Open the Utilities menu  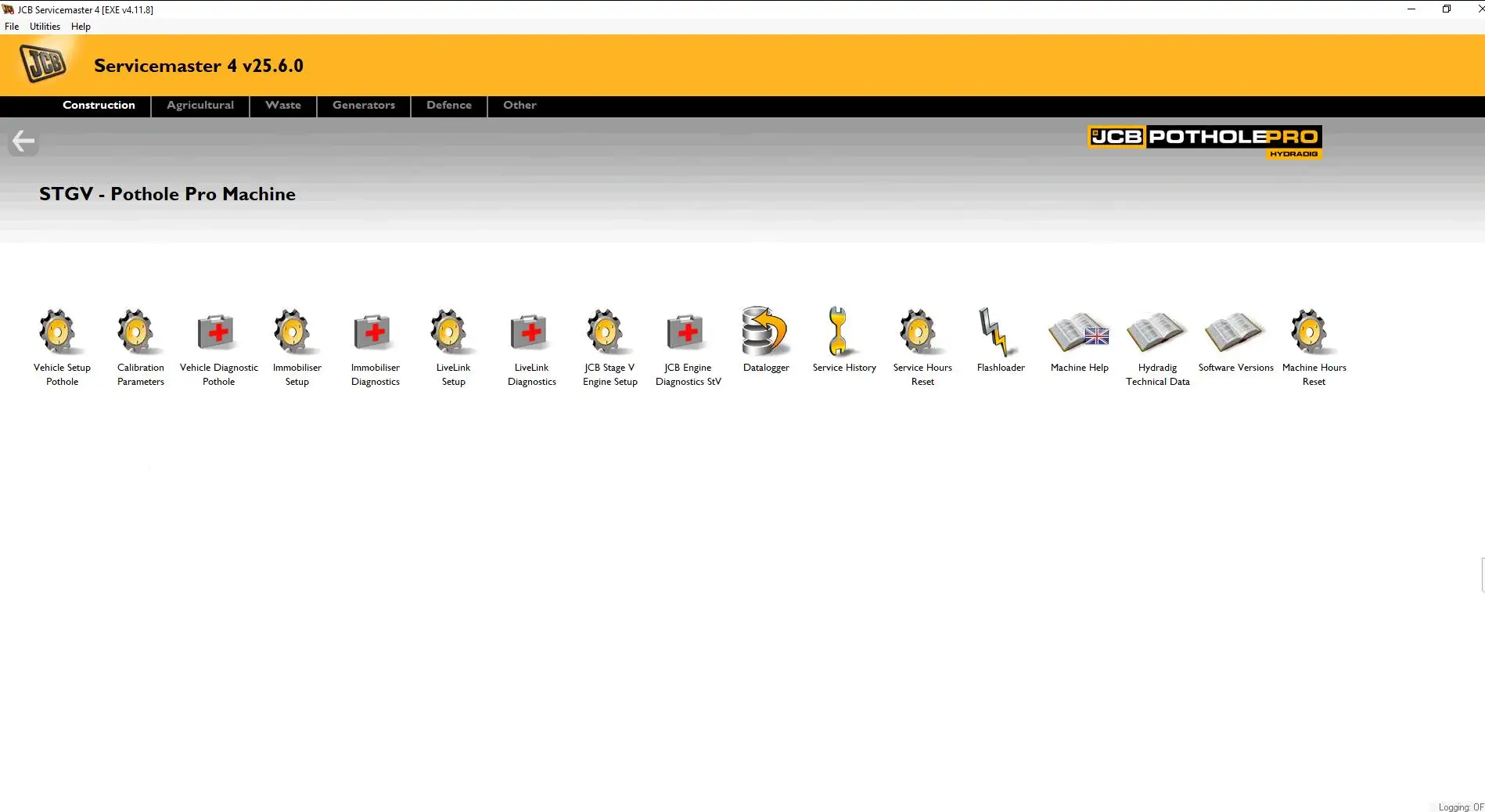(45, 27)
